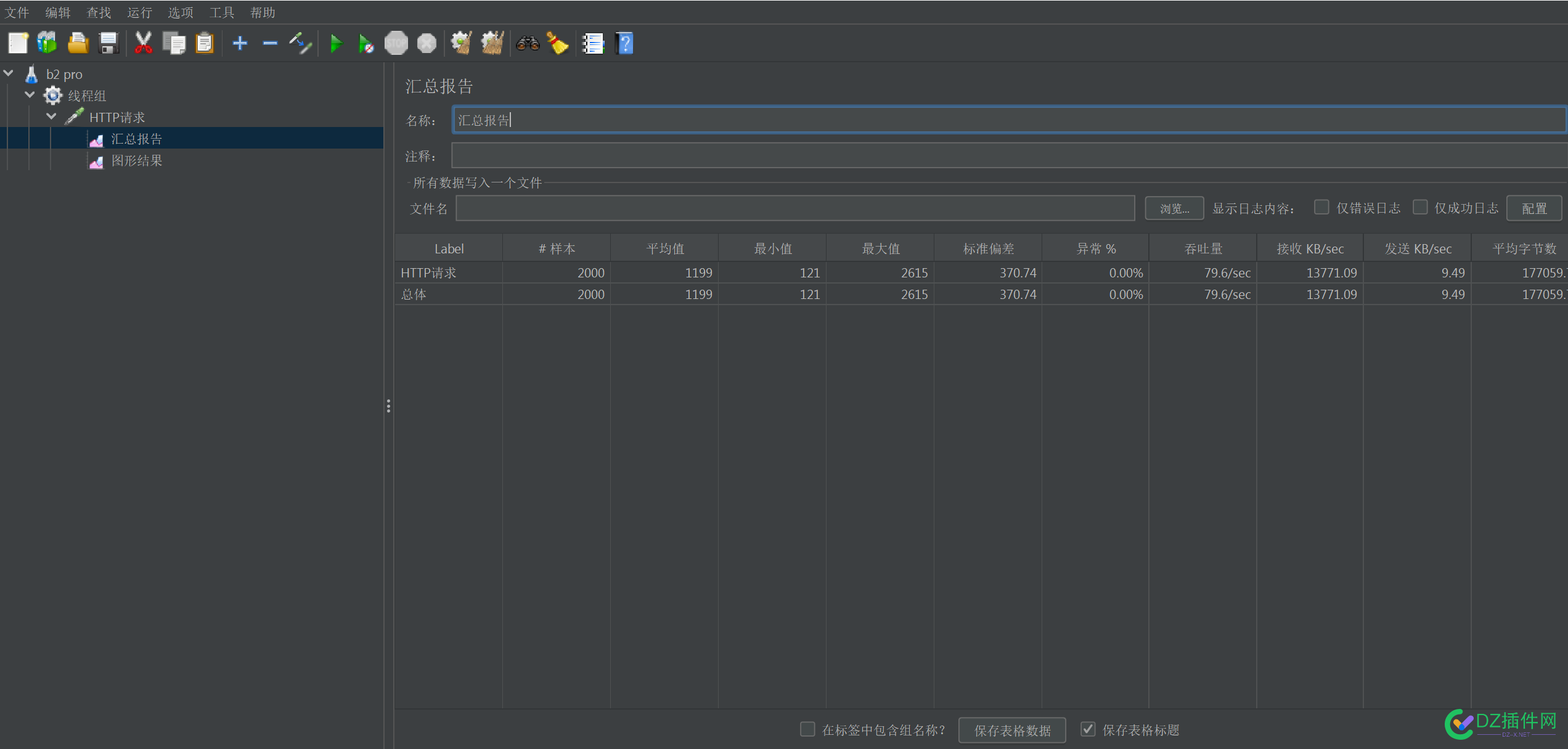The image size is (1568, 749).
Task: Click the Toggle enable/disable icon
Action: click(301, 43)
